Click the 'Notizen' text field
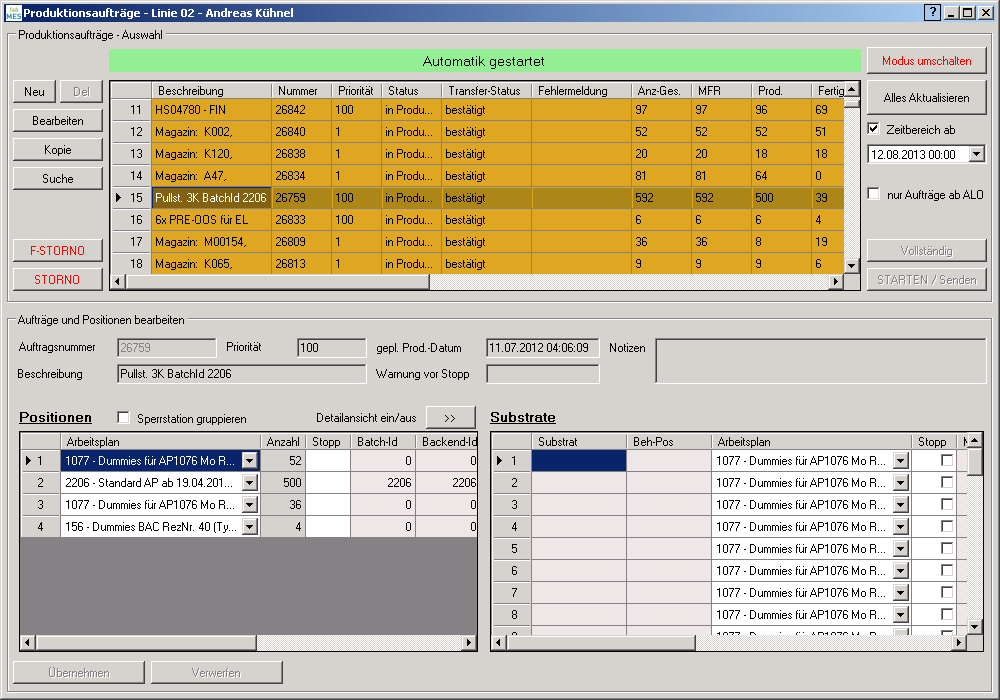The width and height of the screenshot is (1000, 700). [820, 361]
